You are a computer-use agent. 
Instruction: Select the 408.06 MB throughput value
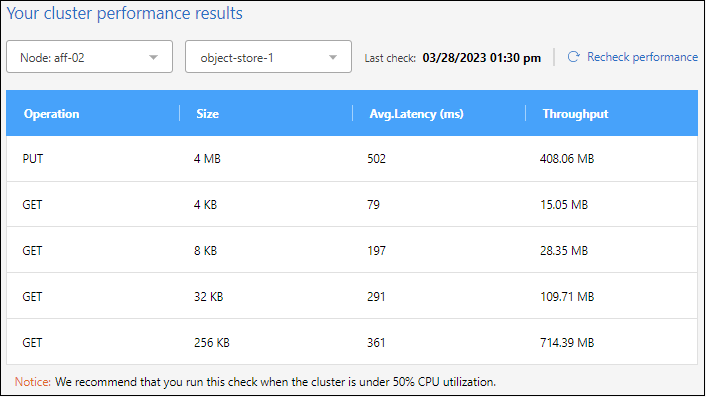coord(567,159)
